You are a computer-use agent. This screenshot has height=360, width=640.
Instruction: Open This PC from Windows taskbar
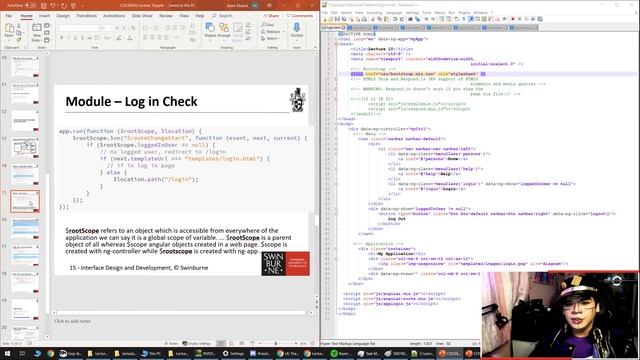pyautogui.click(x=151, y=353)
